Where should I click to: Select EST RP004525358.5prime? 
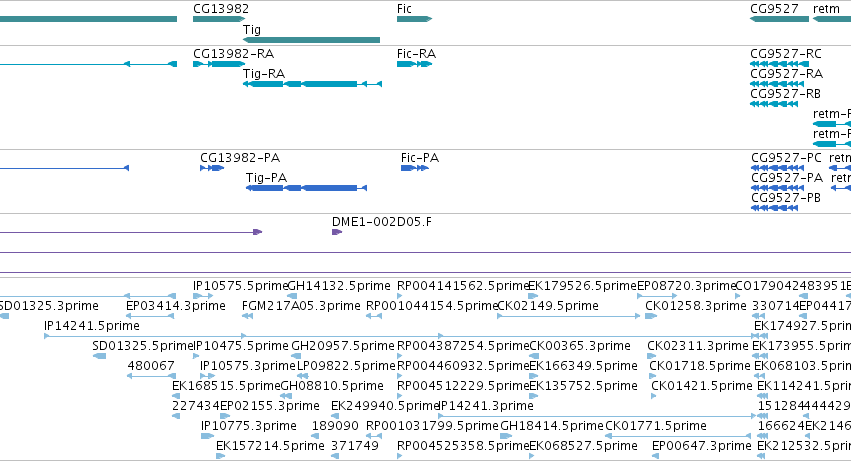pyautogui.click(x=463, y=447)
